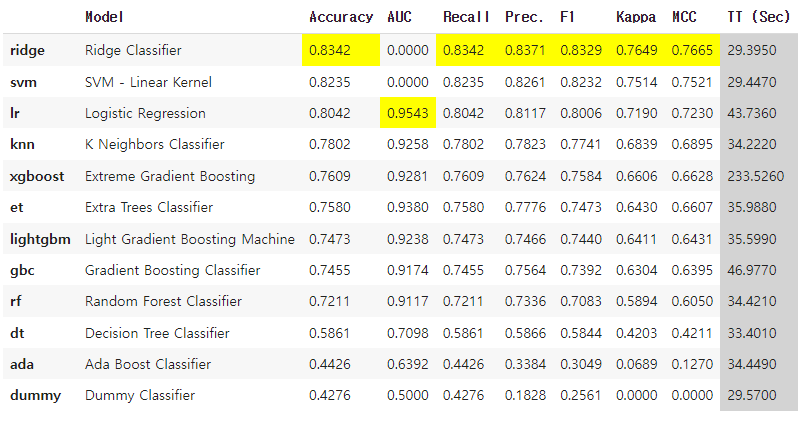Click the ridge row index label
Viewport: 805px width, 424px height.
[27, 50]
